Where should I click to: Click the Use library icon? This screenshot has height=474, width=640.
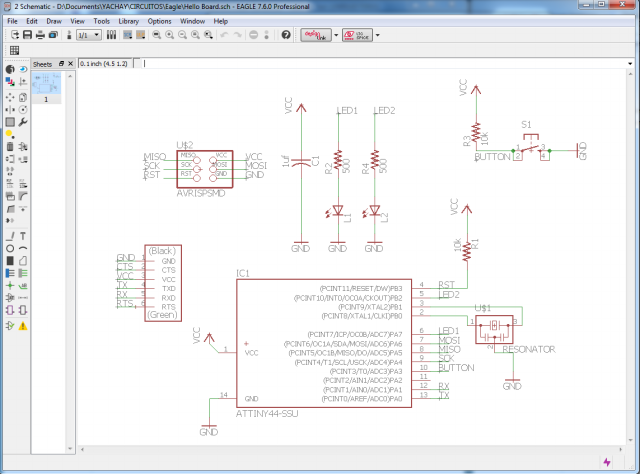[x=111, y=35]
